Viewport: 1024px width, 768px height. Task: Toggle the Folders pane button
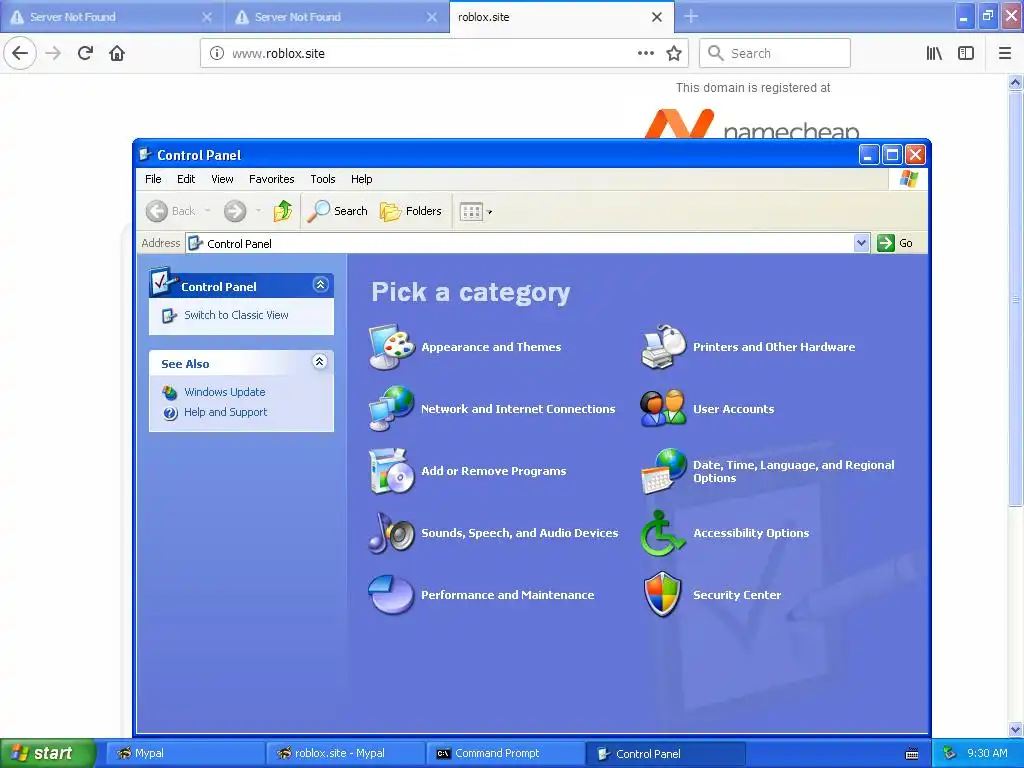(x=411, y=211)
